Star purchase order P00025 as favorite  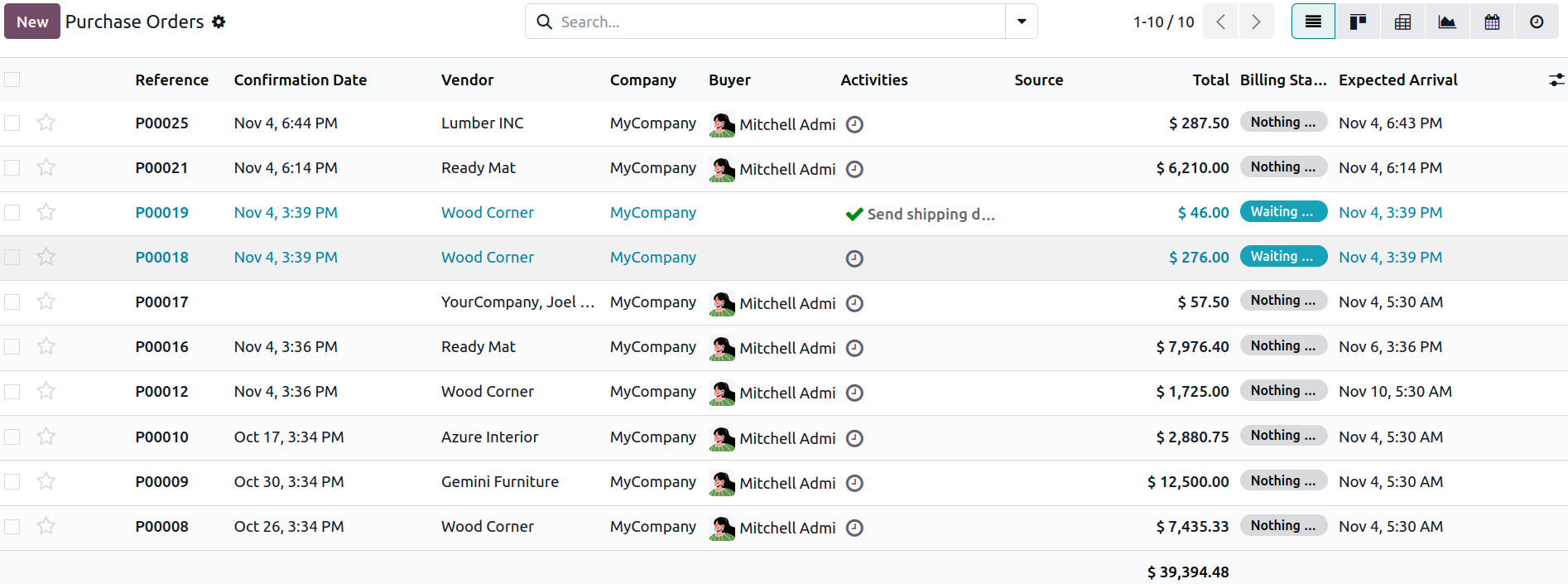(46, 123)
